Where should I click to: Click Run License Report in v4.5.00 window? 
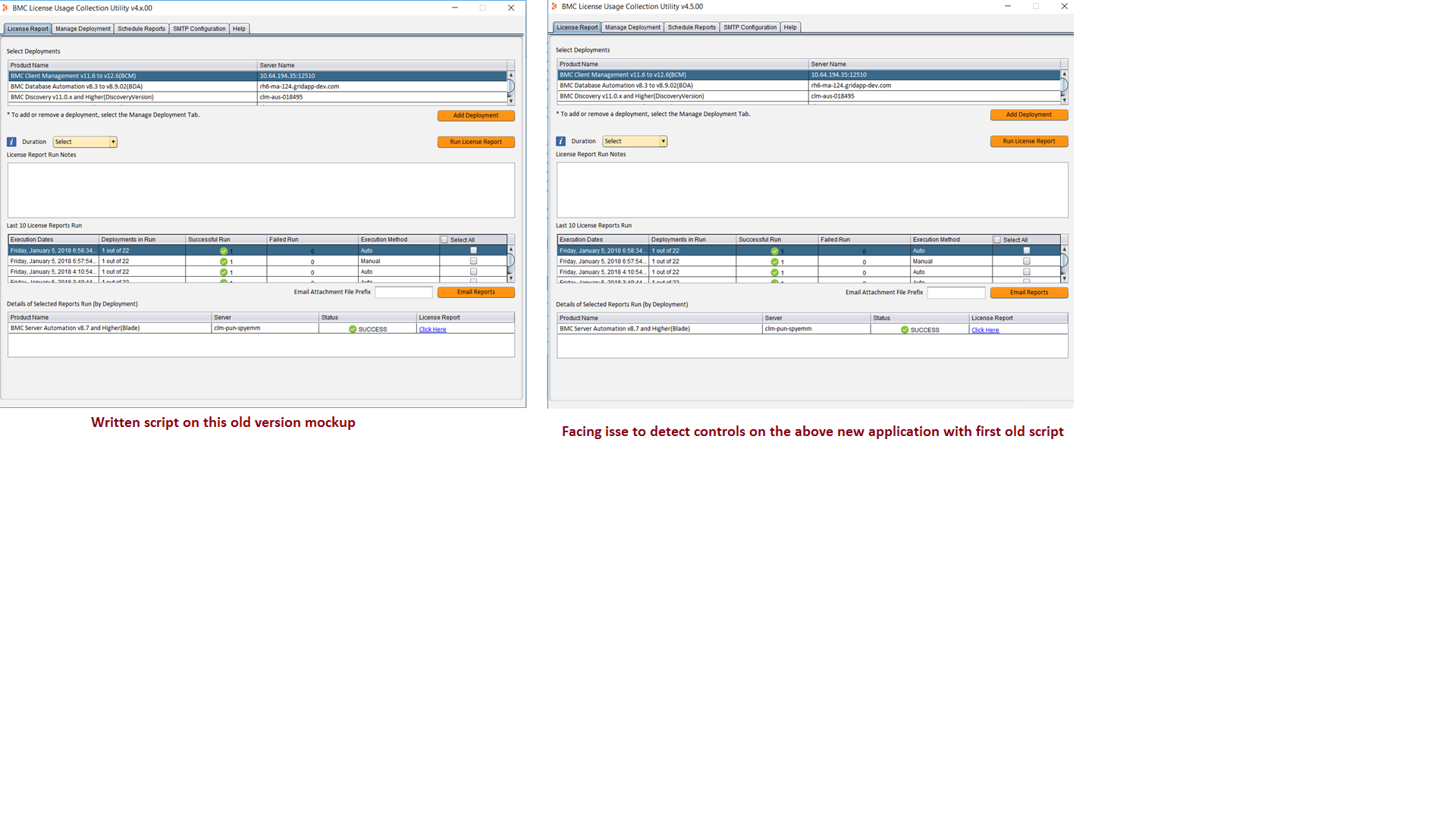coord(1029,141)
